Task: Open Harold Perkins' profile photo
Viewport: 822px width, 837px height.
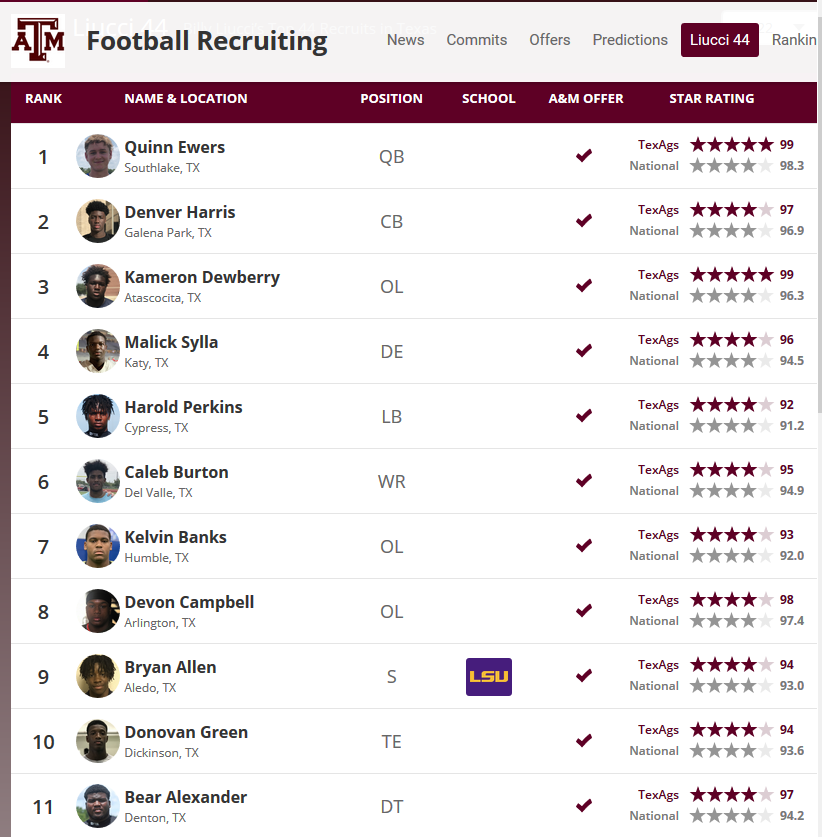Action: point(98,416)
